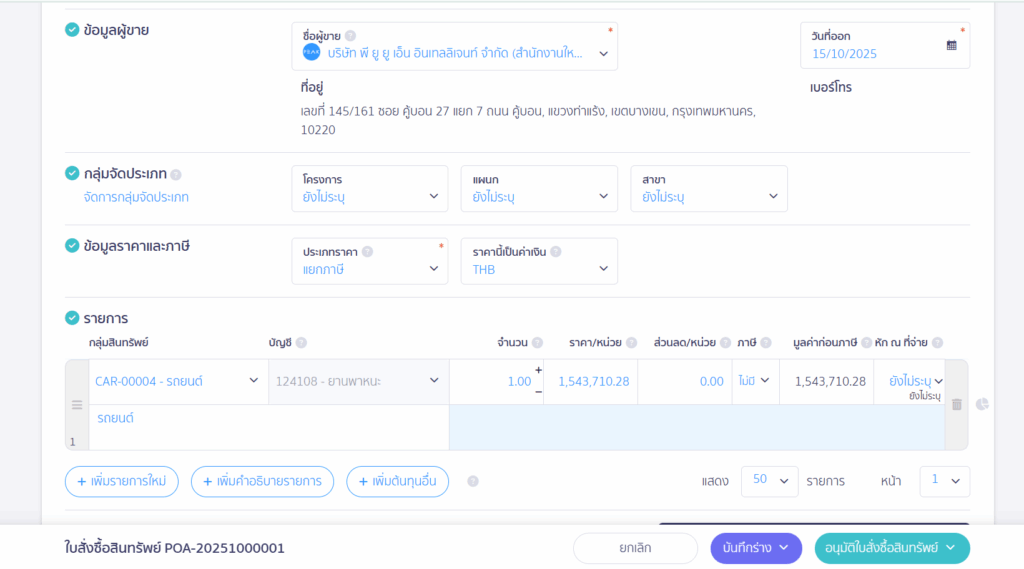Click help icon next to ประเภทราคา
The width and height of the screenshot is (1024, 569).
pyautogui.click(x=367, y=252)
